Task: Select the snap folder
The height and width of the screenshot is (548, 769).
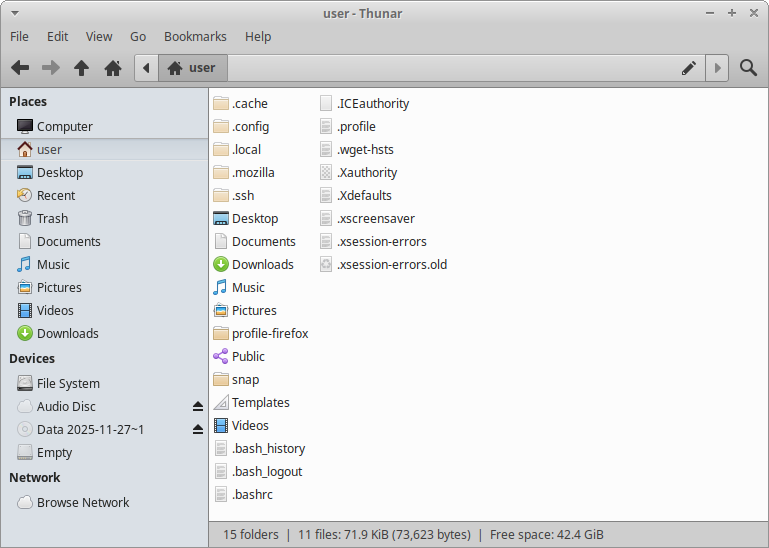Action: pos(236,380)
